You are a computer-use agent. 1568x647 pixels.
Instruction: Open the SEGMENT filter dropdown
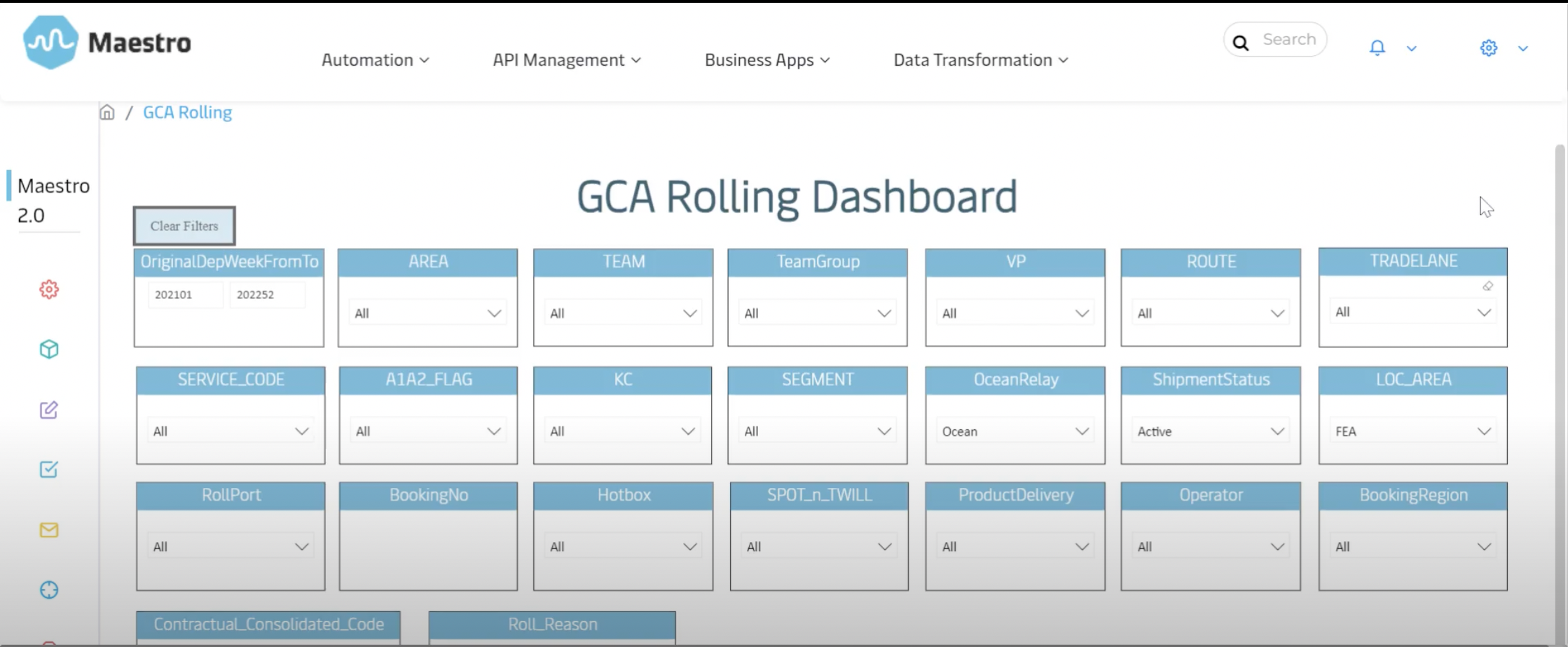(x=818, y=431)
